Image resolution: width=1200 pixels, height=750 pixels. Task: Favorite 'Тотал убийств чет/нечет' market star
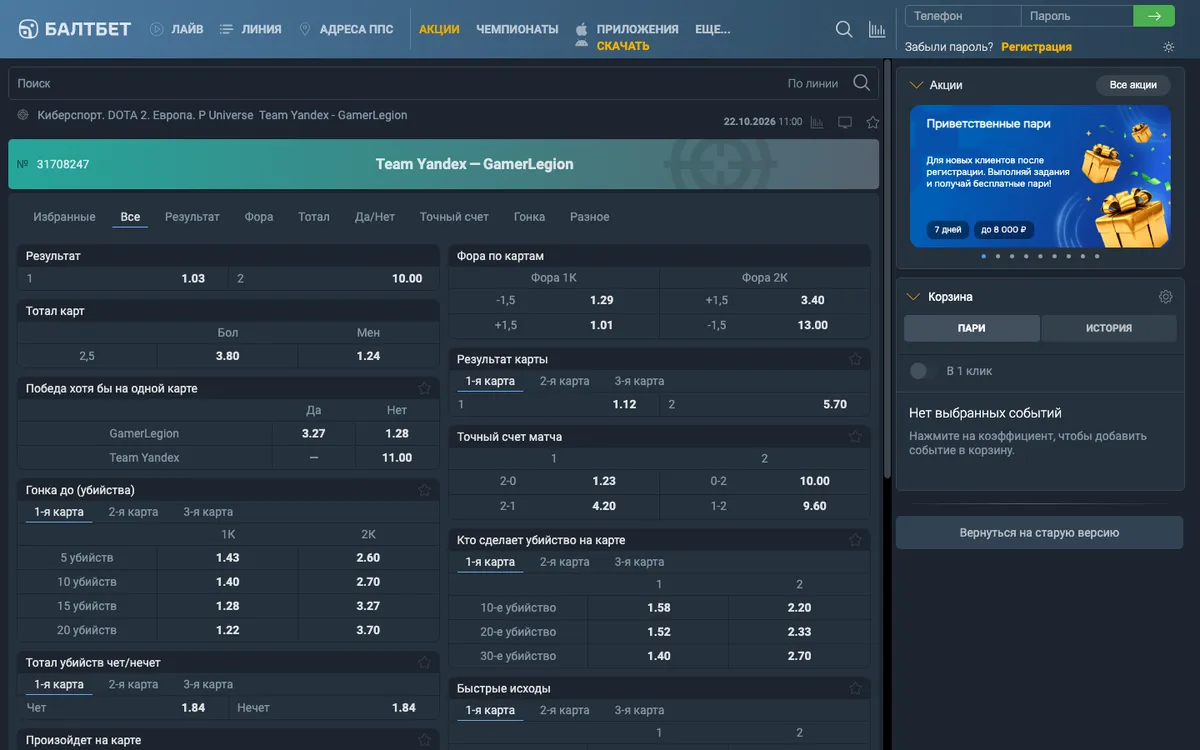click(424, 662)
